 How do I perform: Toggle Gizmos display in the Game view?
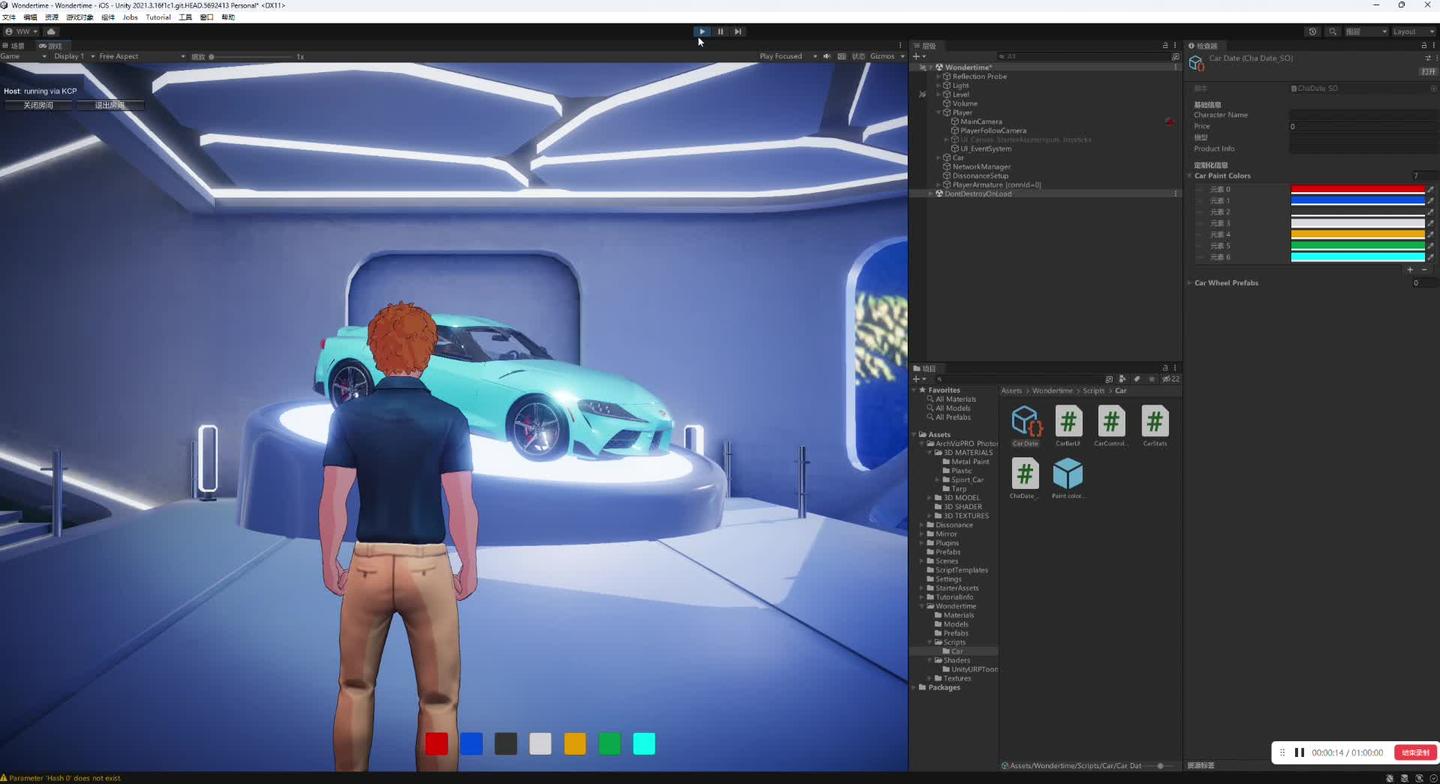[x=882, y=56]
